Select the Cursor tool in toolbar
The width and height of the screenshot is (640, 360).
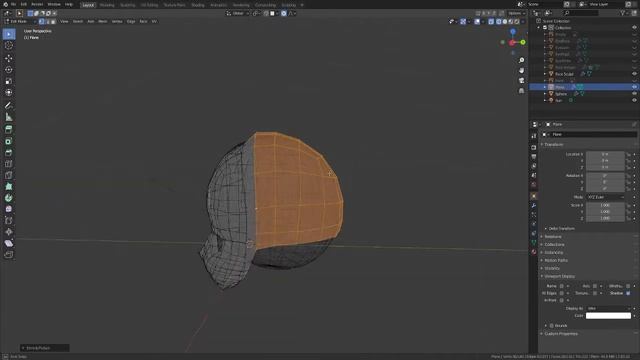coord(9,46)
